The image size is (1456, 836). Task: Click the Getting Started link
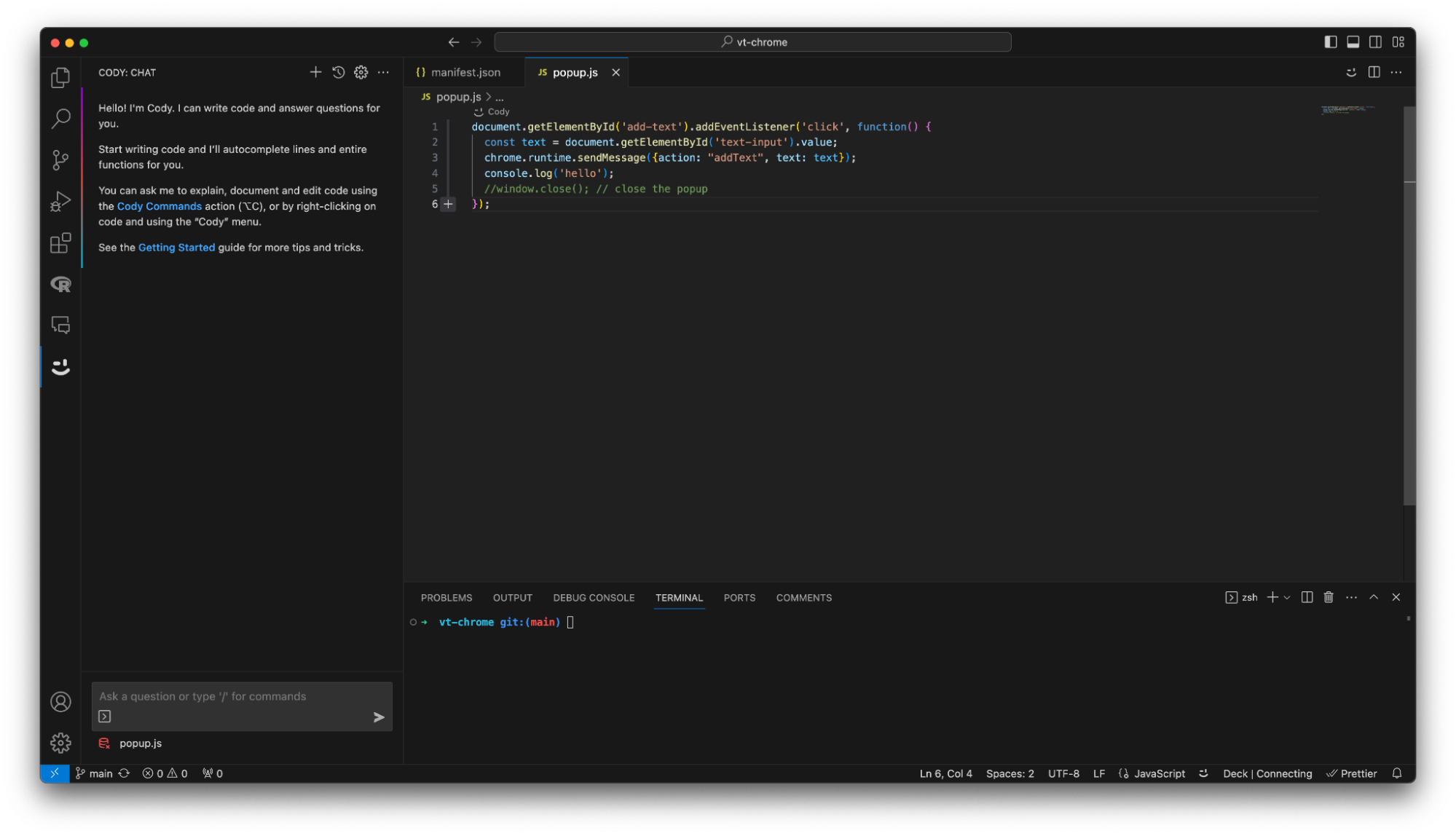pos(177,247)
